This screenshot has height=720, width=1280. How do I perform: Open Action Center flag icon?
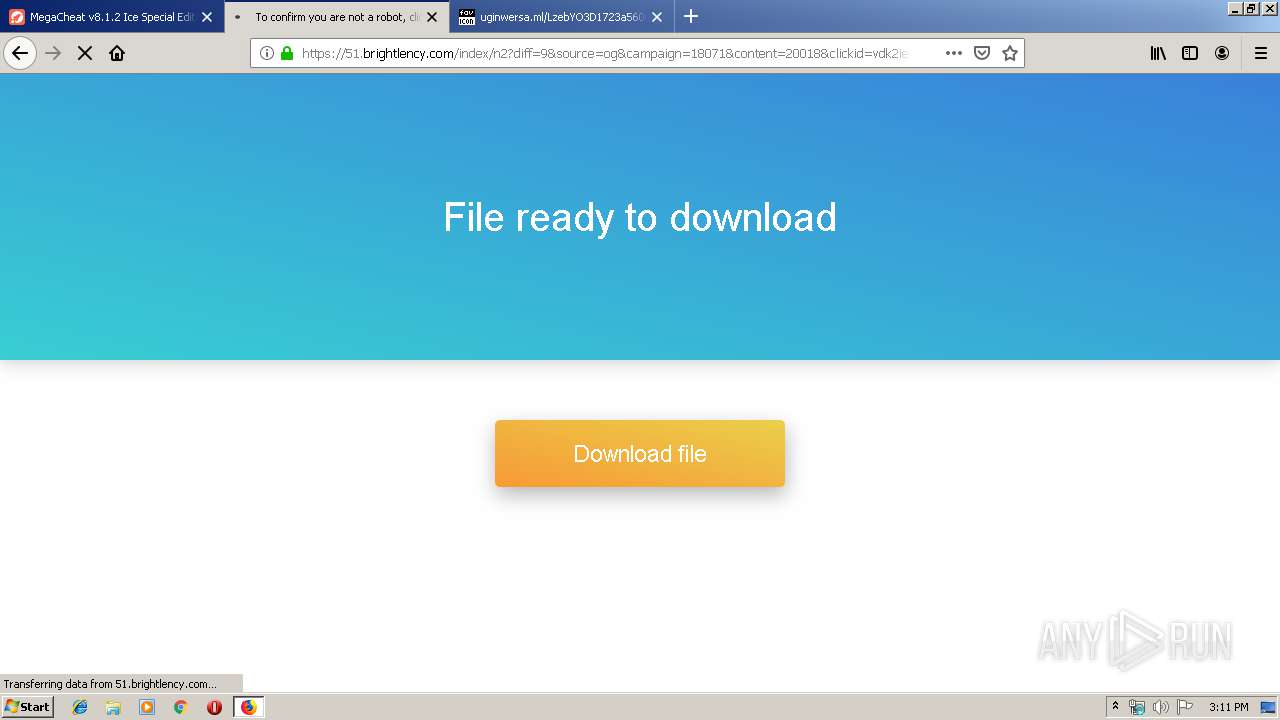[x=1185, y=707]
